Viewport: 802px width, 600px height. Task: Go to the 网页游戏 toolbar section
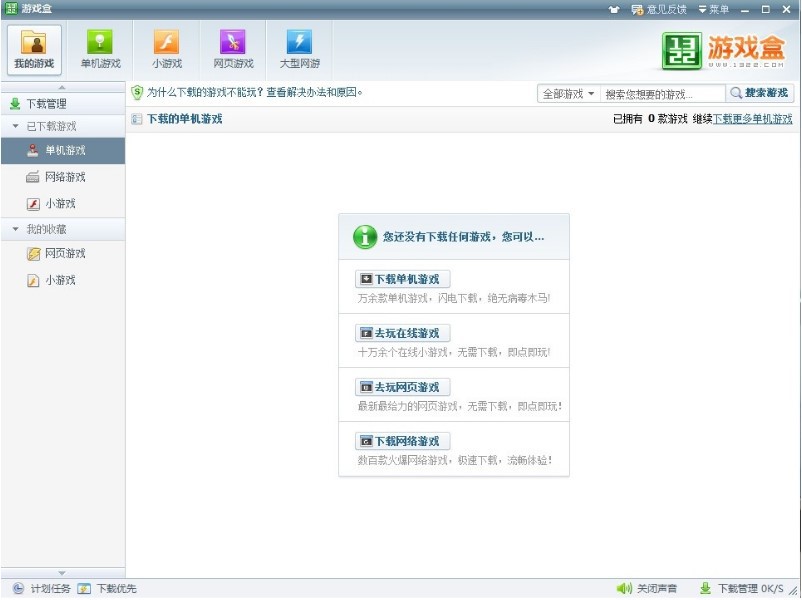tap(233, 49)
